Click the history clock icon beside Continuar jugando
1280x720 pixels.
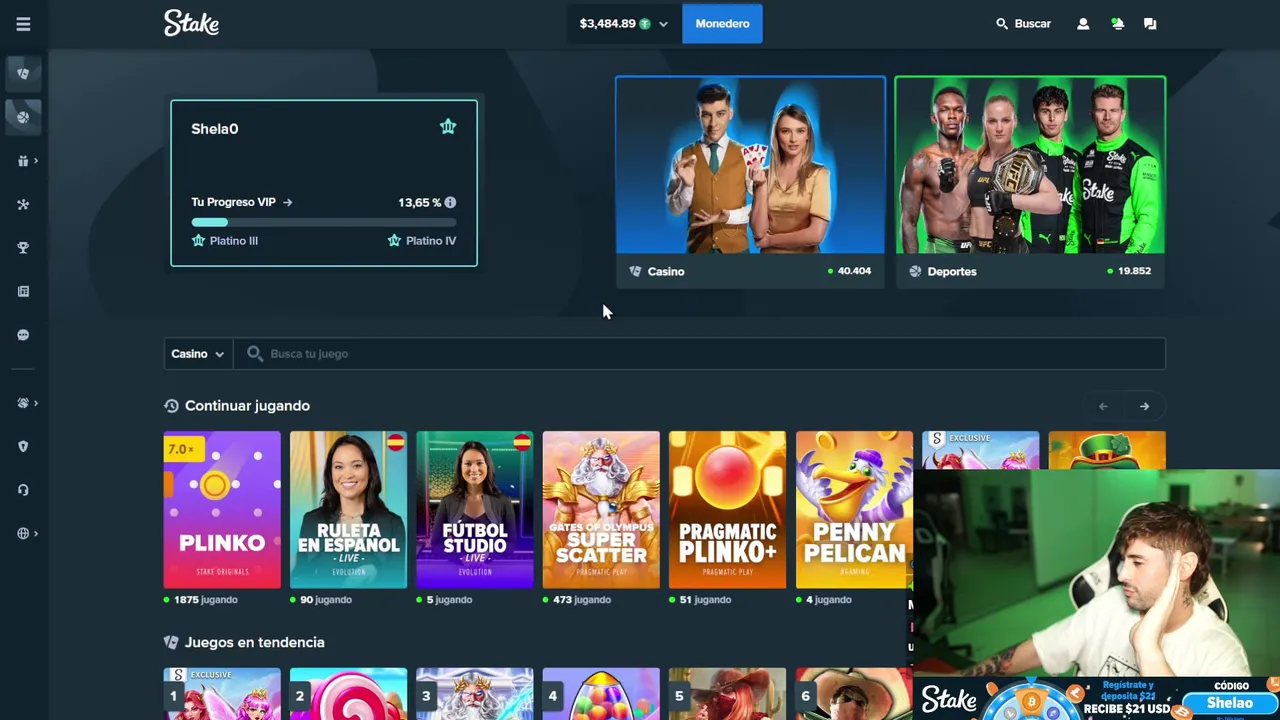171,406
